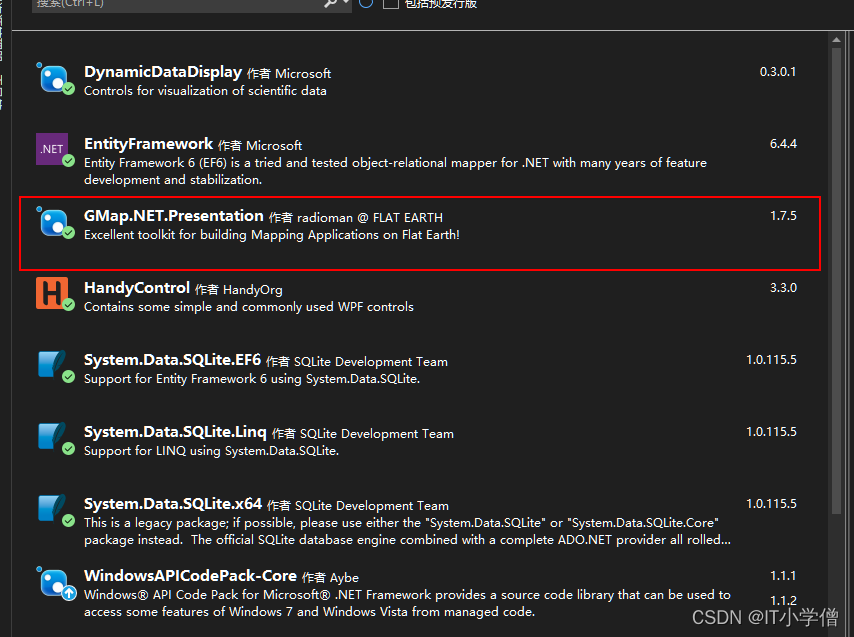
Task: Click version 6.4.4 of EntityFramework
Action: click(783, 144)
